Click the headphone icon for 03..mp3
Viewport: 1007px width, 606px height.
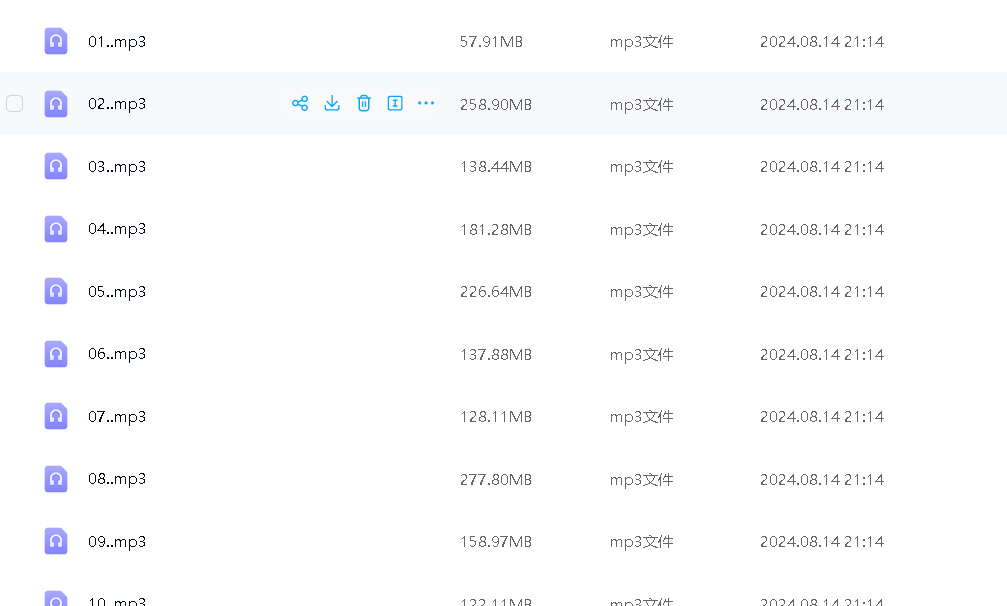tap(56, 166)
